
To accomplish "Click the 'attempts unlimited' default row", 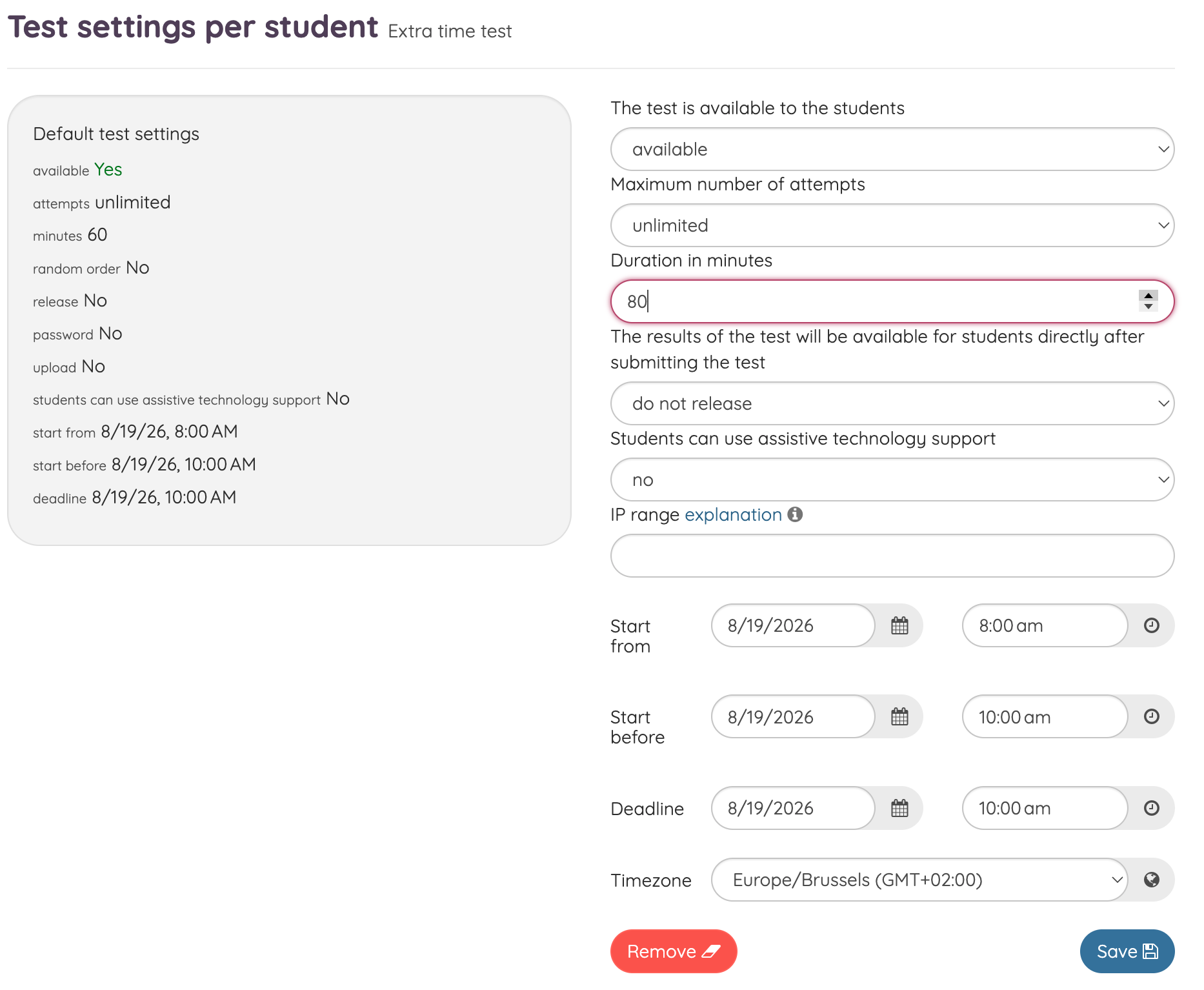I will coord(102,203).
